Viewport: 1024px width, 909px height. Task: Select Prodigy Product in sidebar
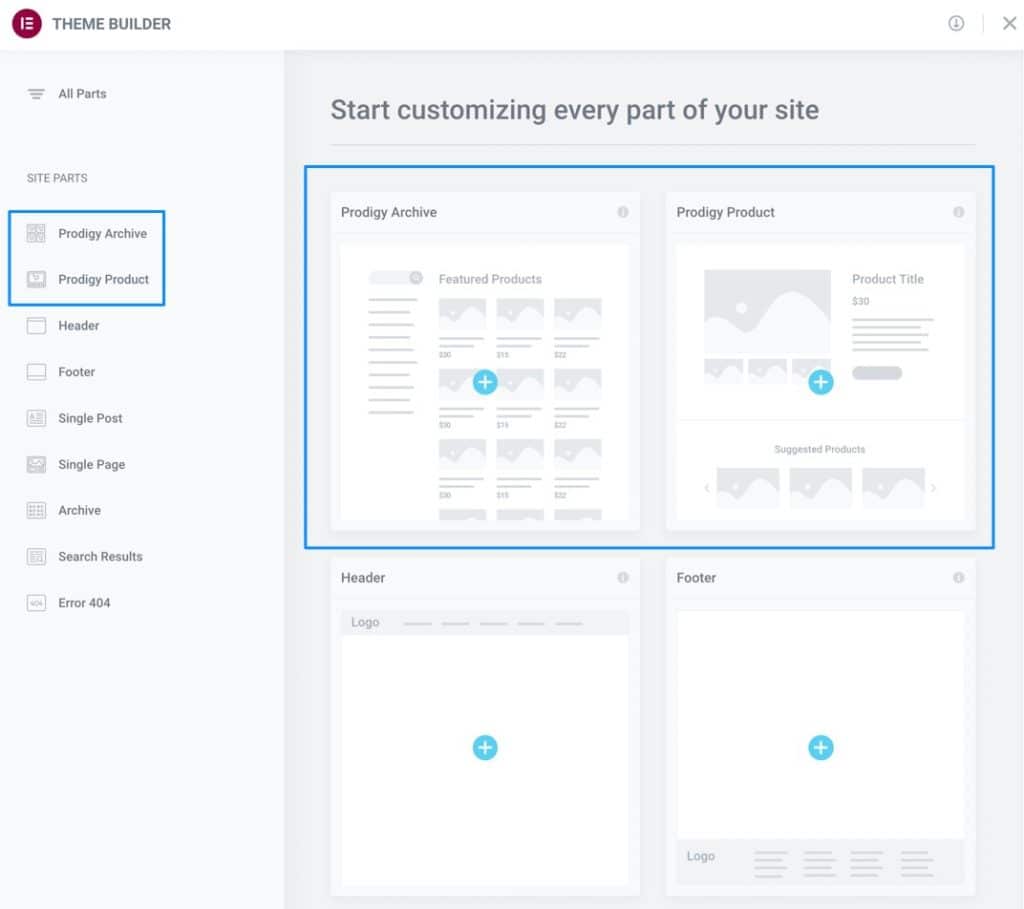pyautogui.click(x=103, y=279)
